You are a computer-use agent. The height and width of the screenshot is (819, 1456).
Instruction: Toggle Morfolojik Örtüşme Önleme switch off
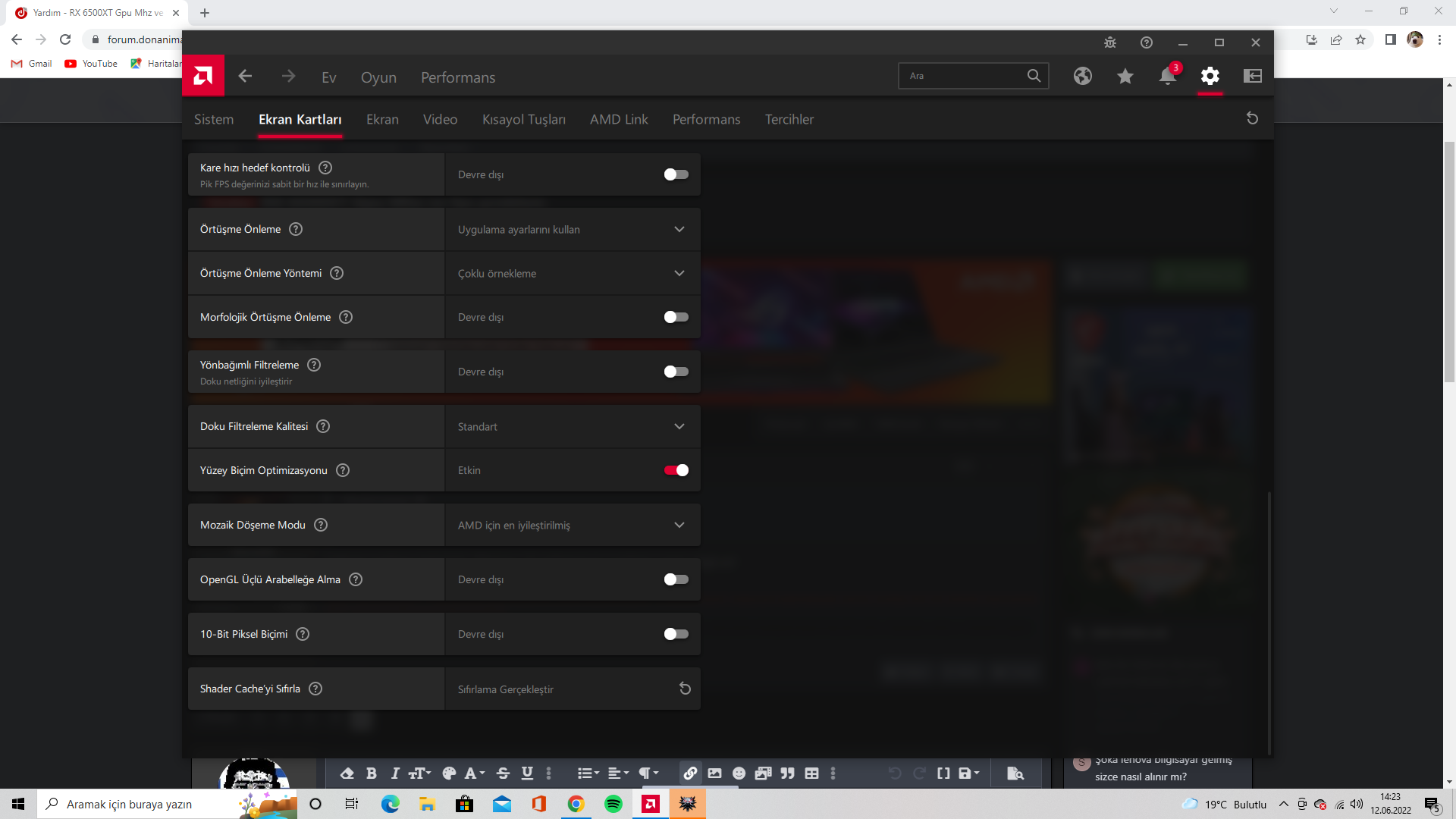click(x=676, y=317)
